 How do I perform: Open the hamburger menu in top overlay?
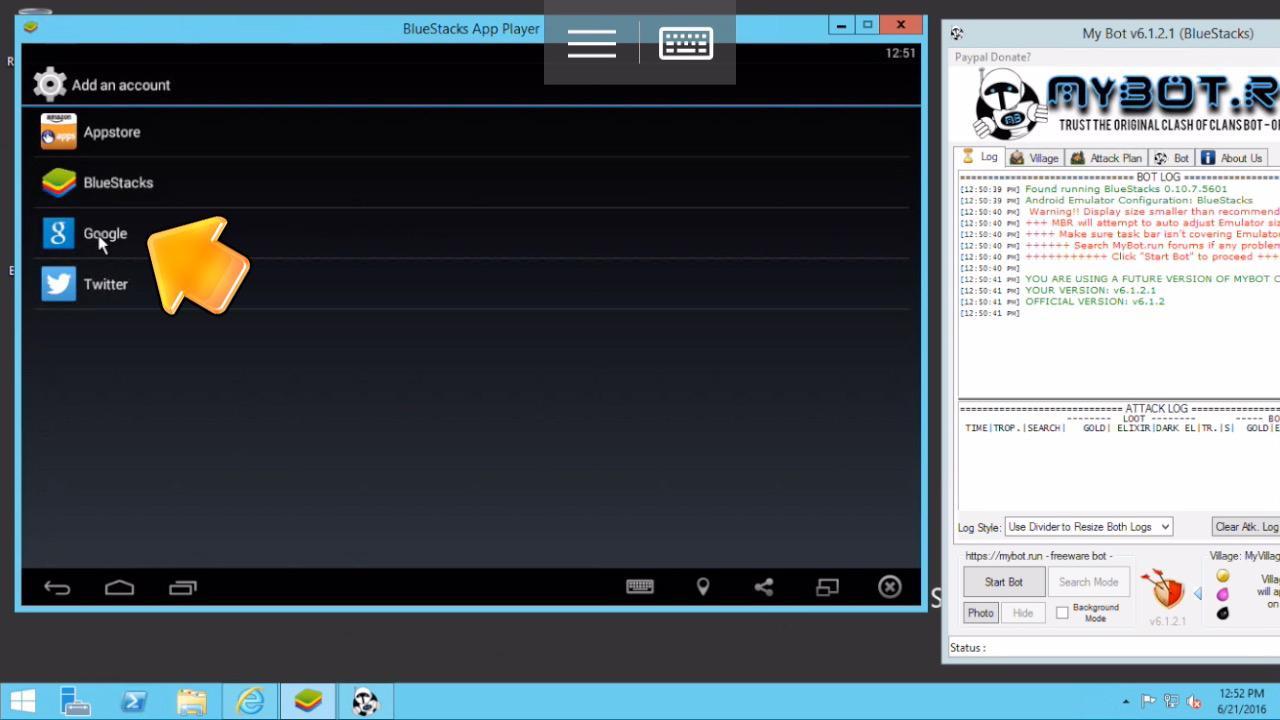point(592,43)
